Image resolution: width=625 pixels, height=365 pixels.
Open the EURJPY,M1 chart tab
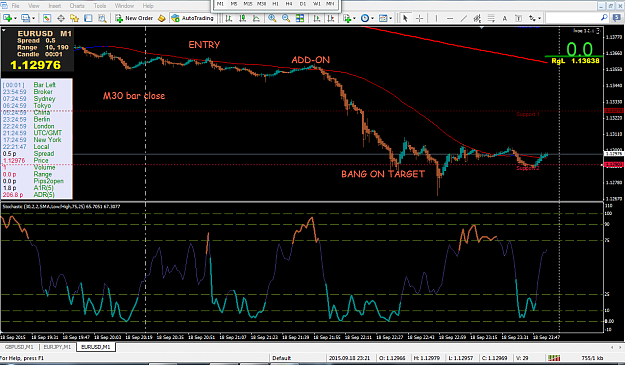pyautogui.click(x=57, y=347)
